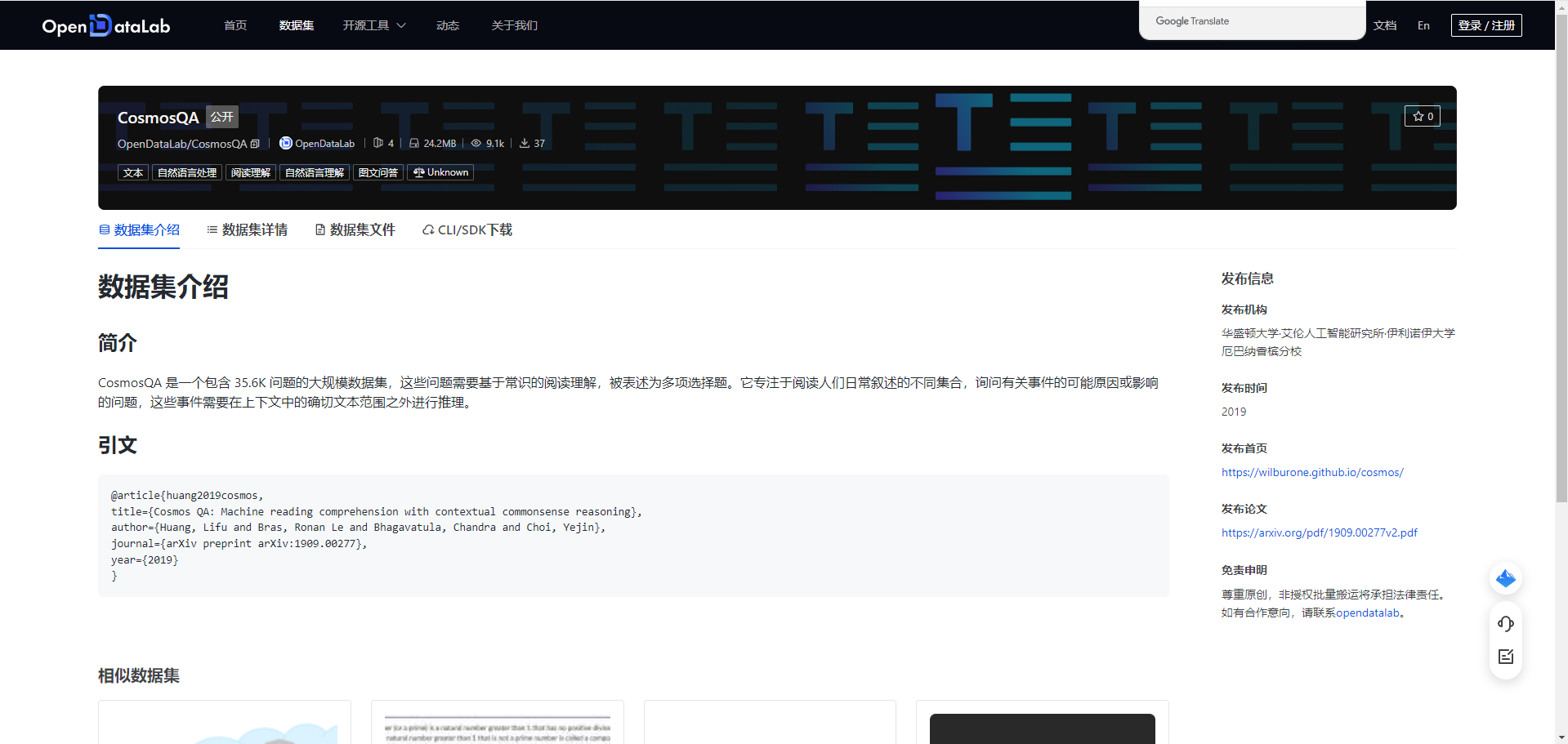
Task: Open the headset customer support widget
Action: pyautogui.click(x=1505, y=624)
